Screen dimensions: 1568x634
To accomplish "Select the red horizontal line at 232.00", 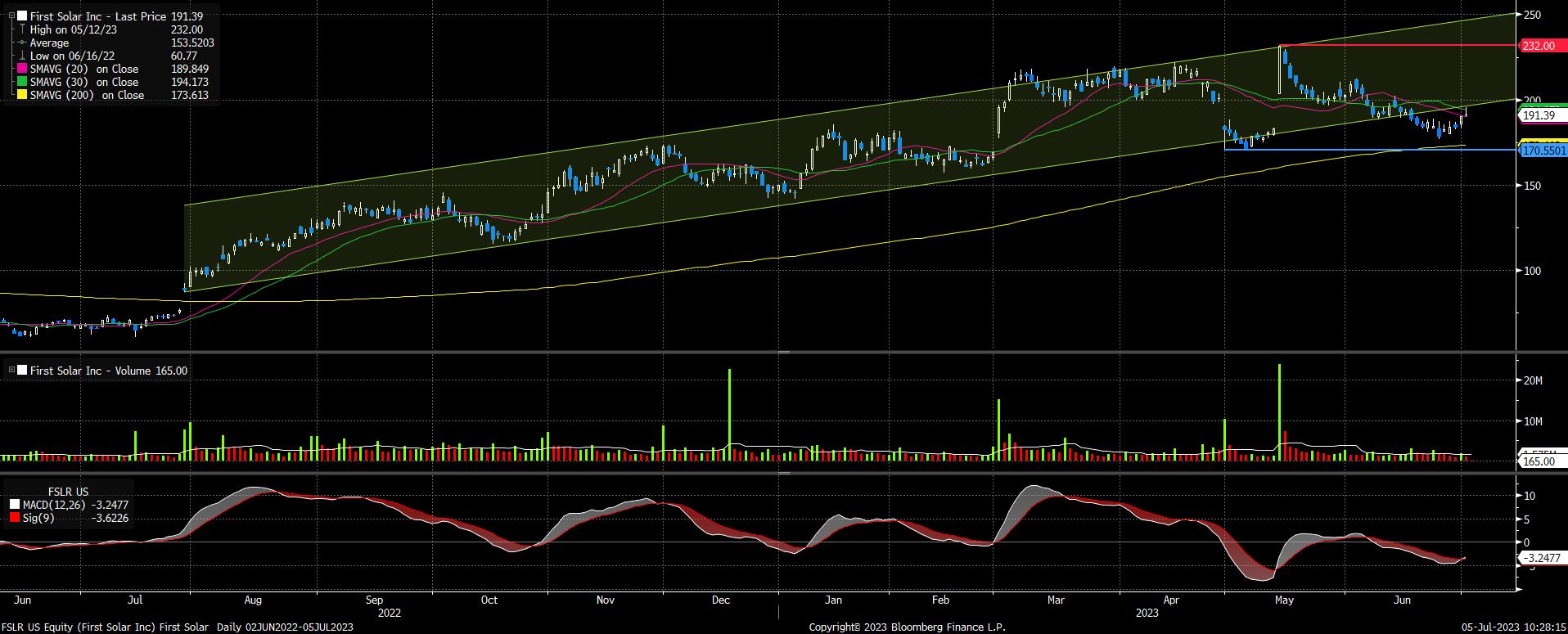I will coord(1398,45).
